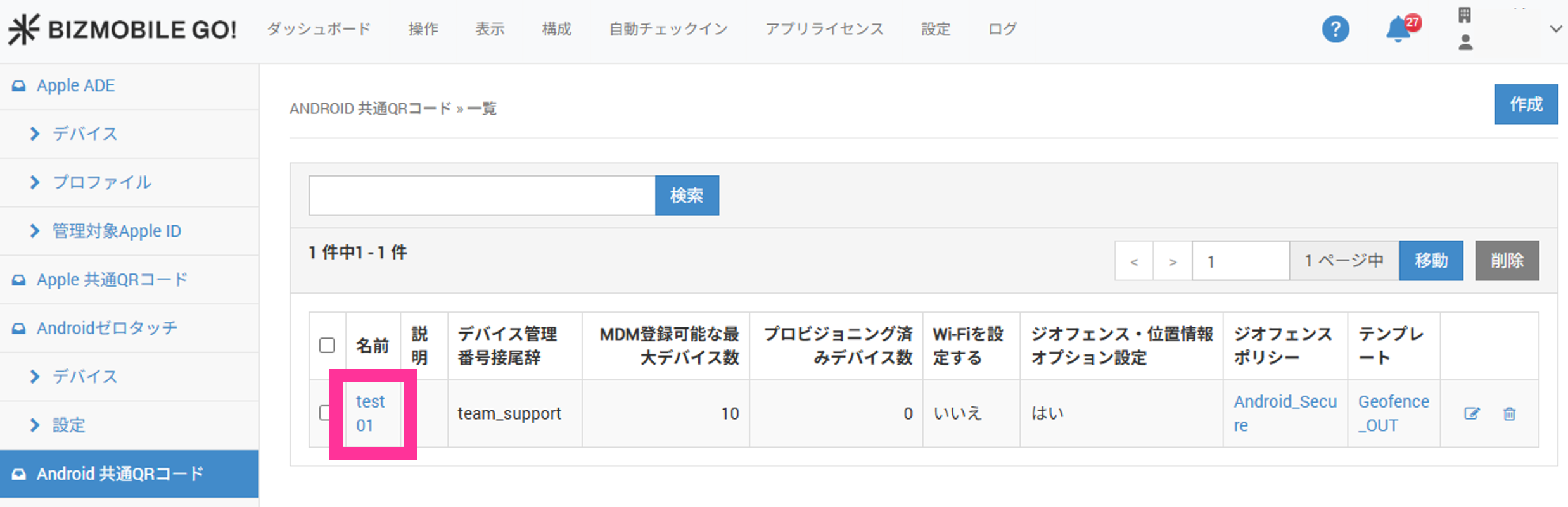Toggle the select-all checkbox in table header
Image resolution: width=1568 pixels, height=507 pixels.
[x=327, y=346]
